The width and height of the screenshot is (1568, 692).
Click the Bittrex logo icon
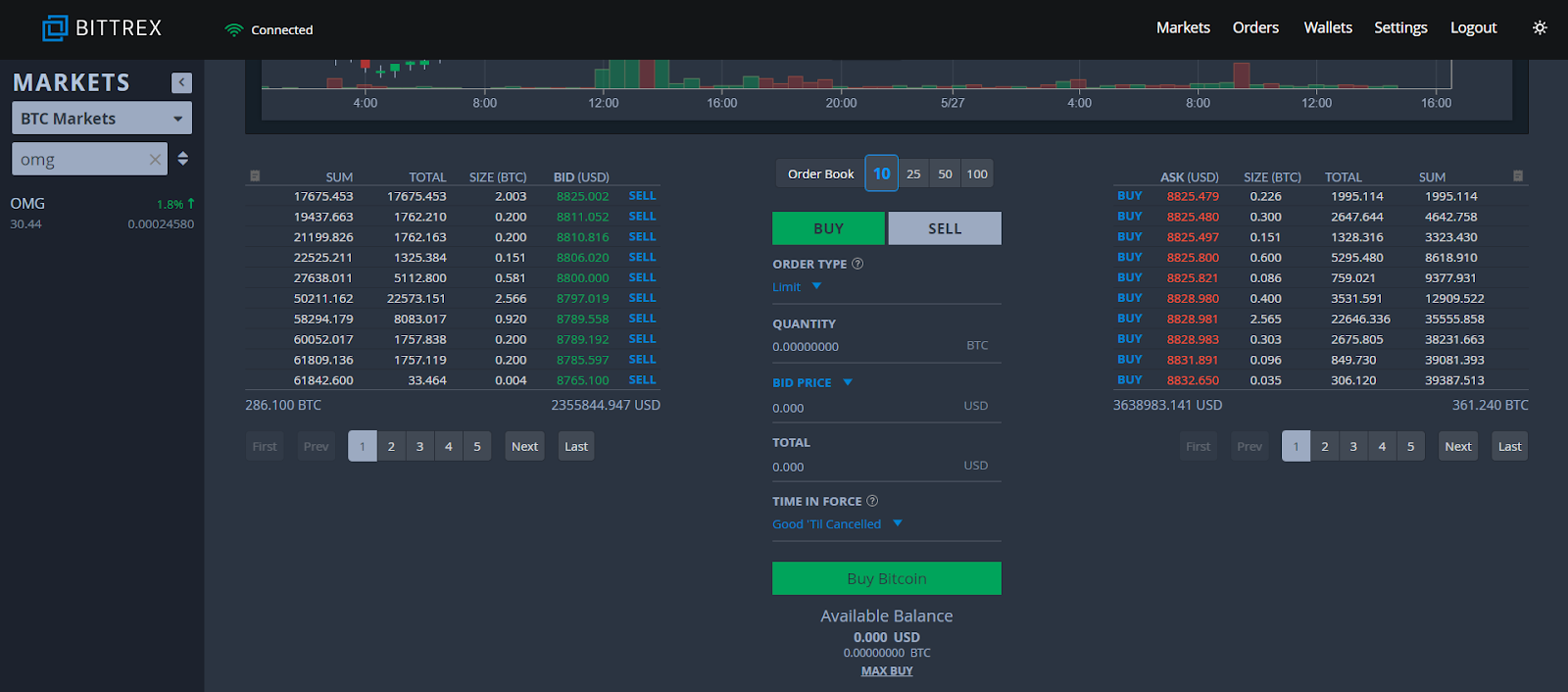click(x=55, y=28)
